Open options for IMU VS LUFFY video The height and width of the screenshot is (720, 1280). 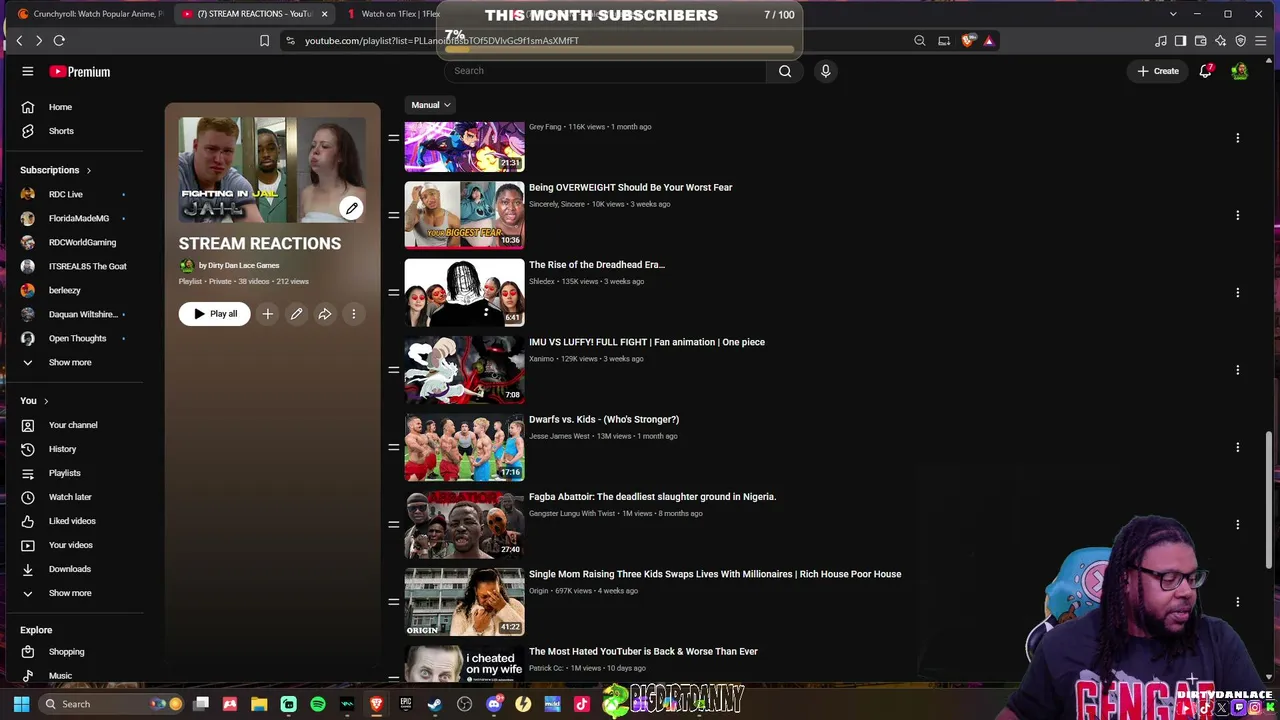(x=1237, y=370)
